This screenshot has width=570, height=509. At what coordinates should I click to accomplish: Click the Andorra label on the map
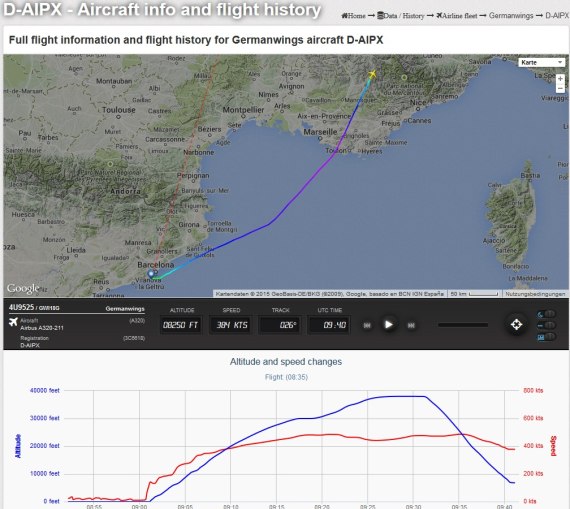pos(125,191)
